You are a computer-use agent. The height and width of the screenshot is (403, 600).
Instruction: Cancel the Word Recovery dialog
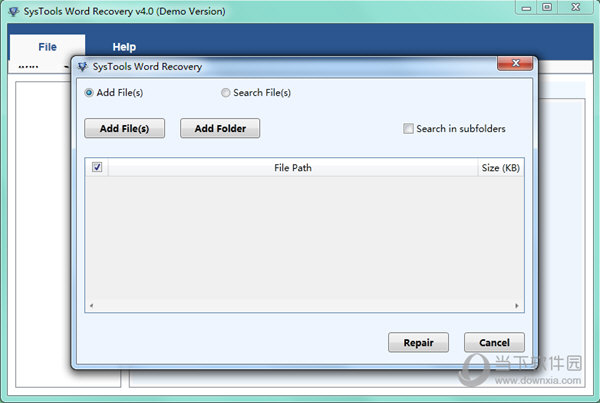pos(494,343)
